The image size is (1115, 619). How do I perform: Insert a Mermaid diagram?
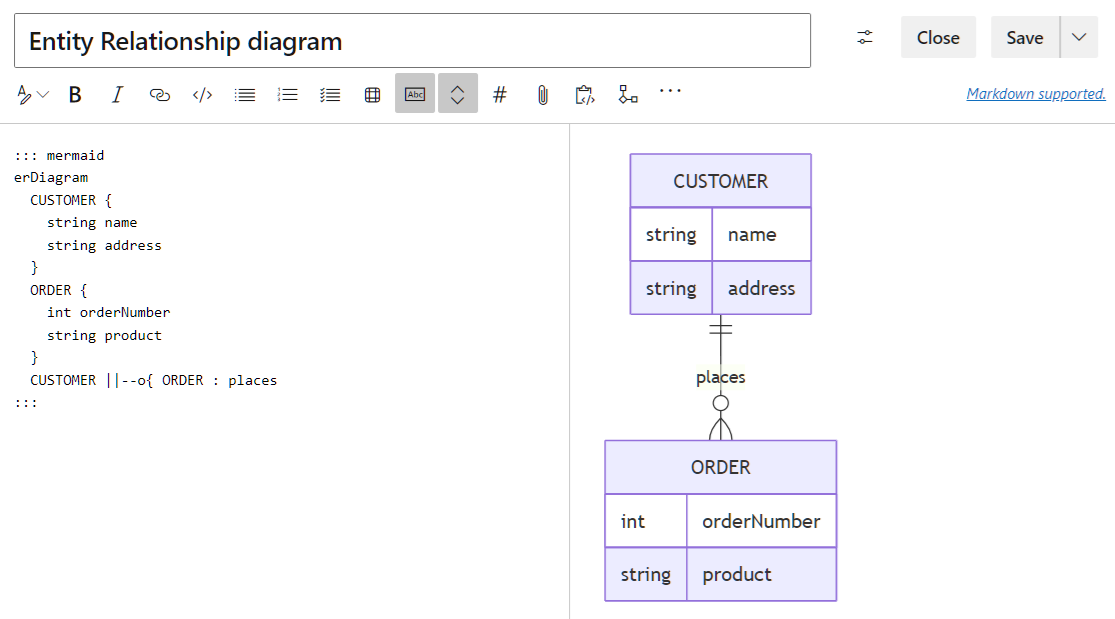pyautogui.click(x=627, y=93)
